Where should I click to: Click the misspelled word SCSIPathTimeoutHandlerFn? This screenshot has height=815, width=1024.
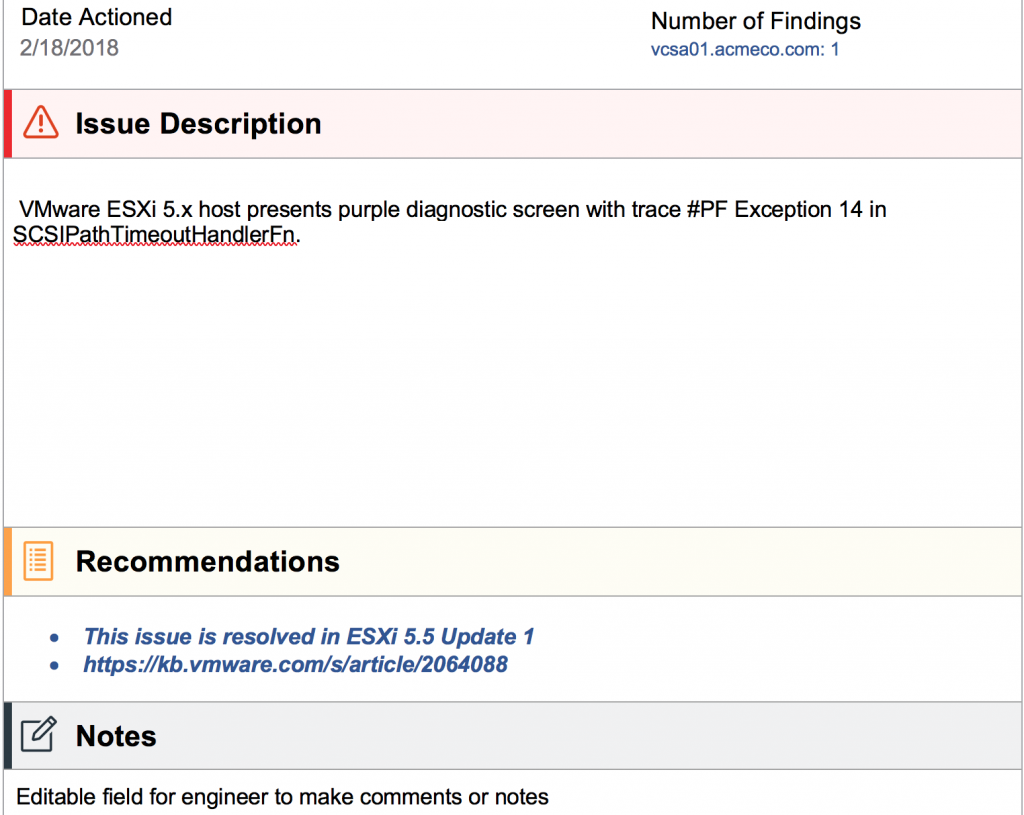pyautogui.click(x=155, y=235)
